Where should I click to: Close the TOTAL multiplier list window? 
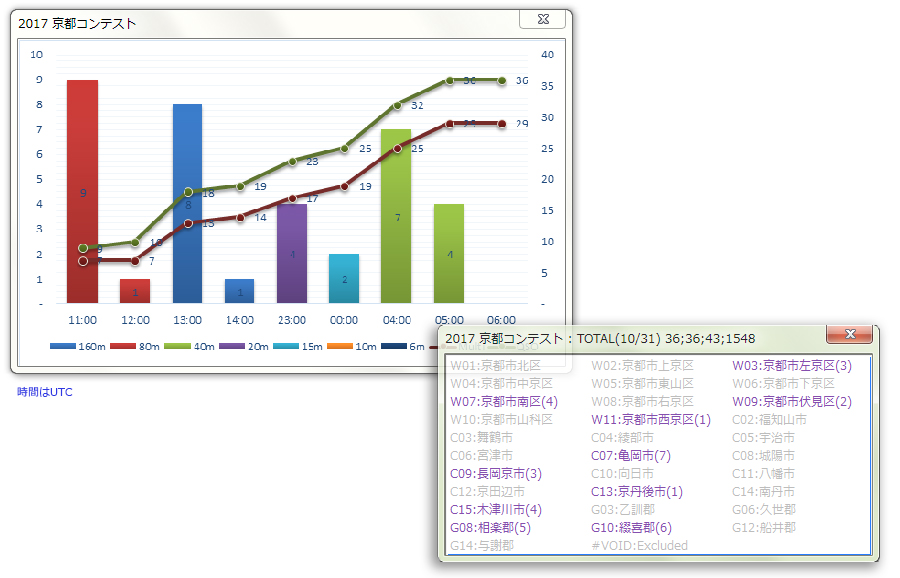point(850,335)
